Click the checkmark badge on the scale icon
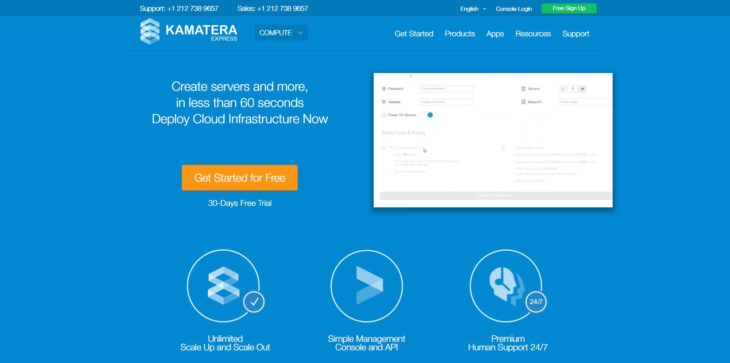 click(x=254, y=302)
